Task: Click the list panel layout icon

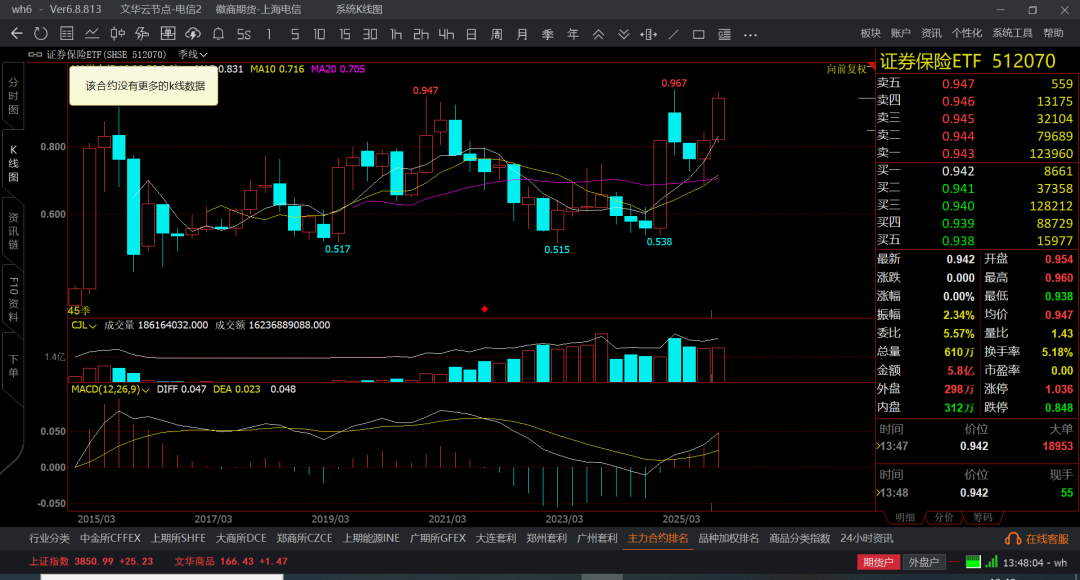Action: tap(724, 34)
